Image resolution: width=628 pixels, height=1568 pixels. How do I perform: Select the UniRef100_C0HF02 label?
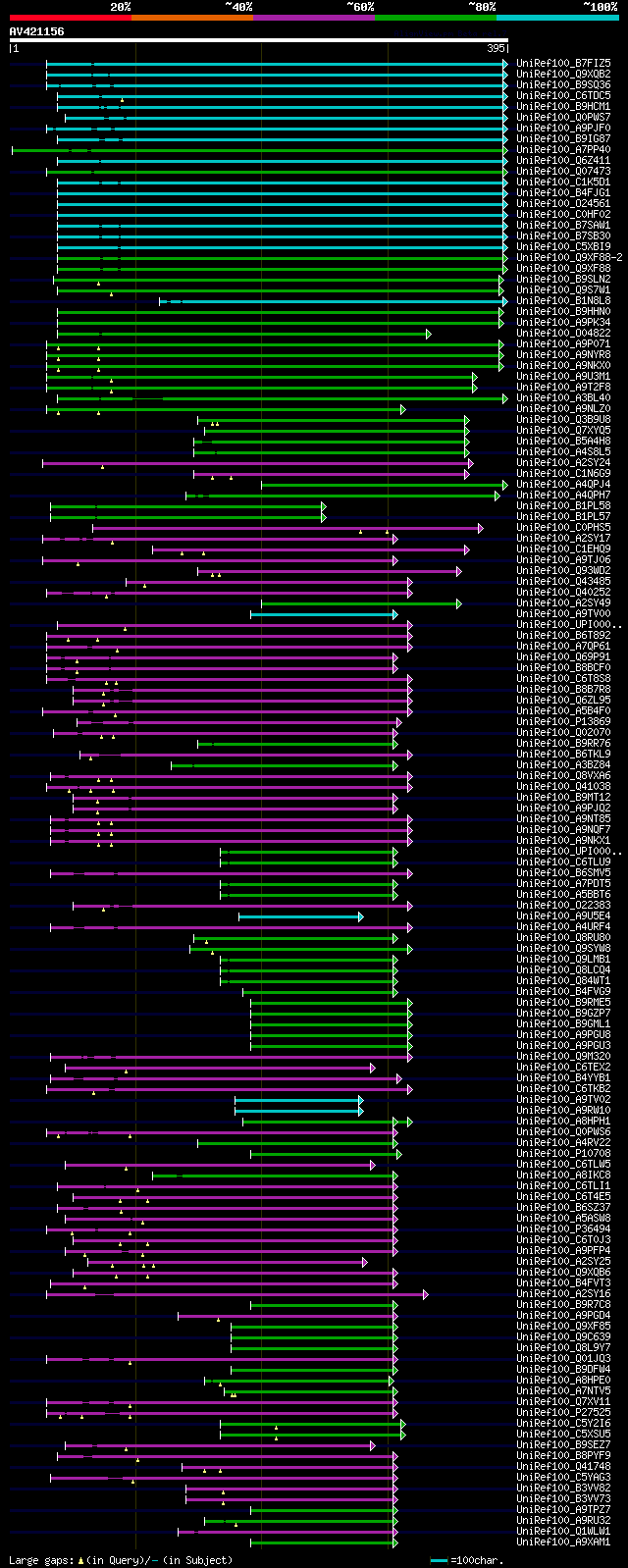(x=563, y=214)
